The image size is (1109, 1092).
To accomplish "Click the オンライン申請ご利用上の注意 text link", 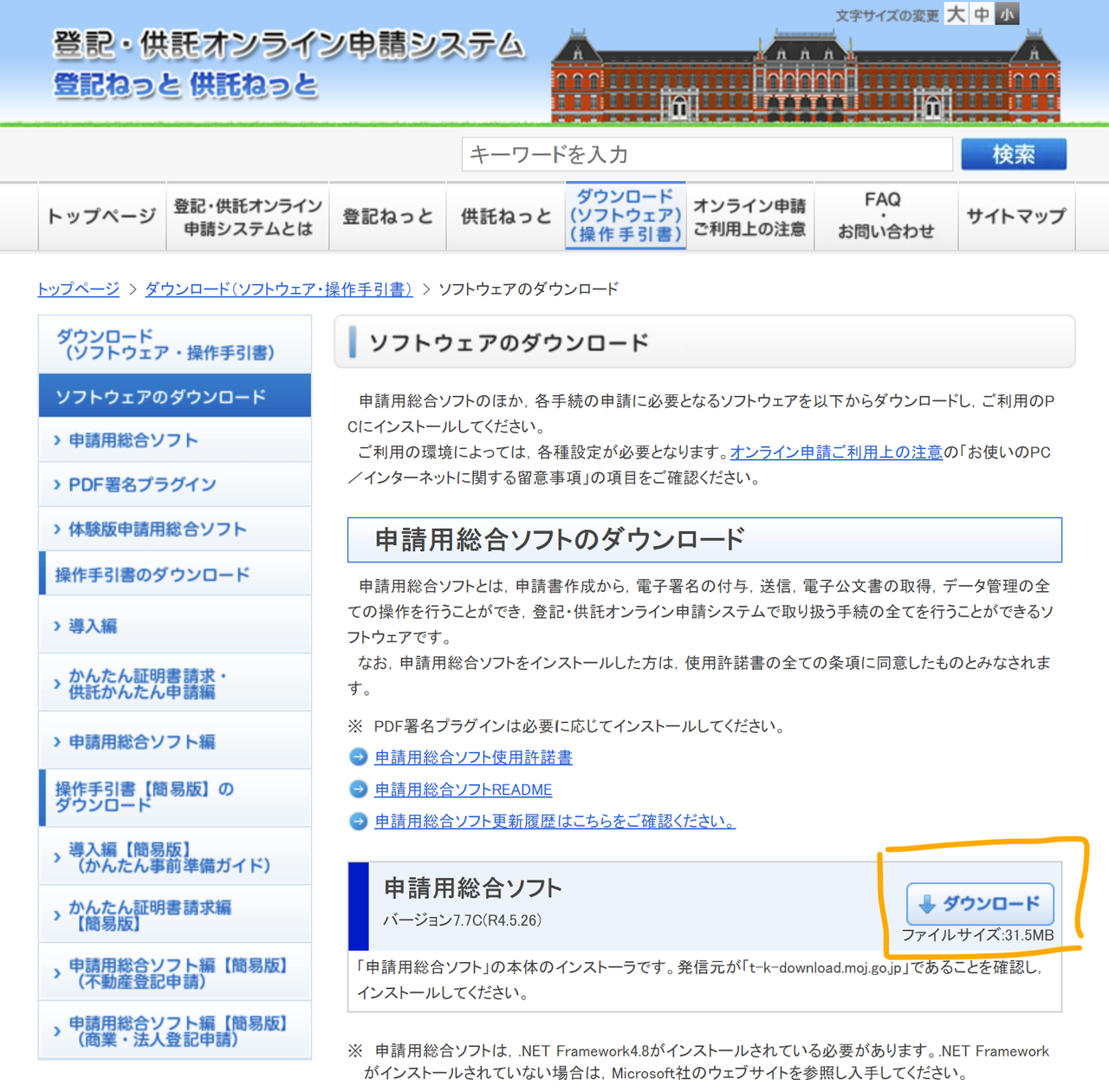I will [837, 452].
